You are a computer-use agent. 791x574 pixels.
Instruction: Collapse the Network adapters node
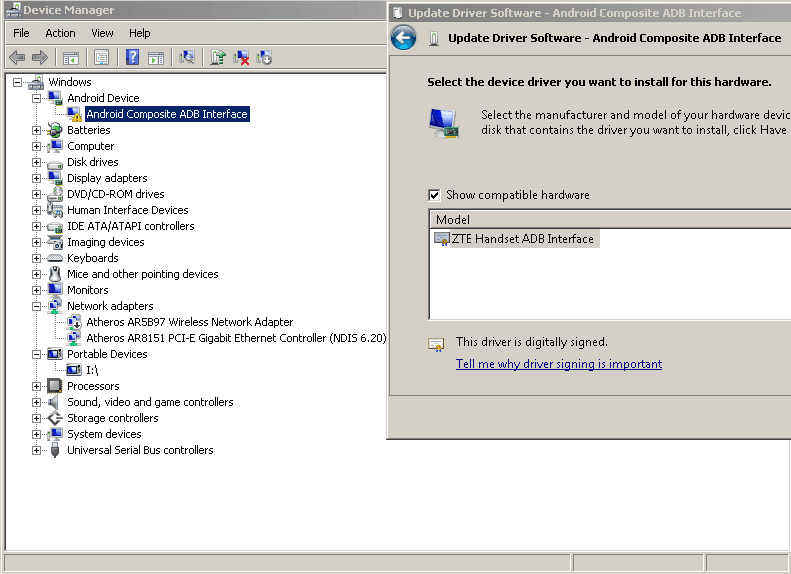(36, 306)
